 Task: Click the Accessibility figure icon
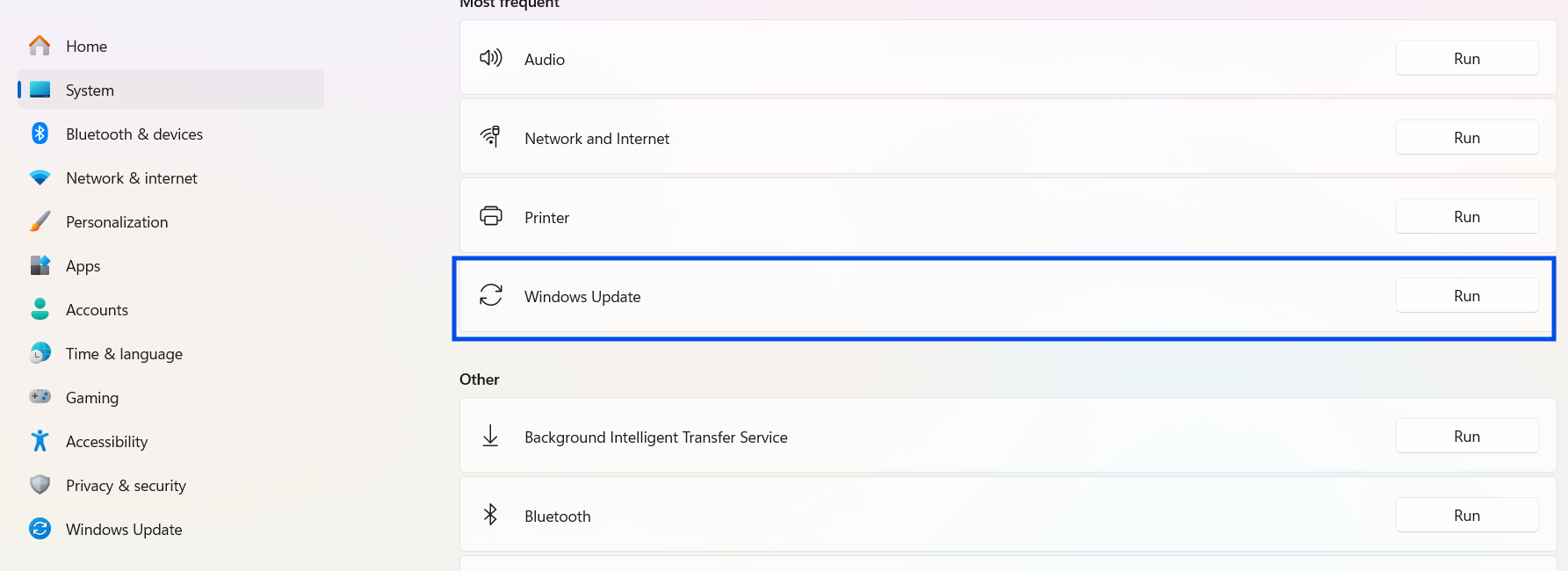40,441
